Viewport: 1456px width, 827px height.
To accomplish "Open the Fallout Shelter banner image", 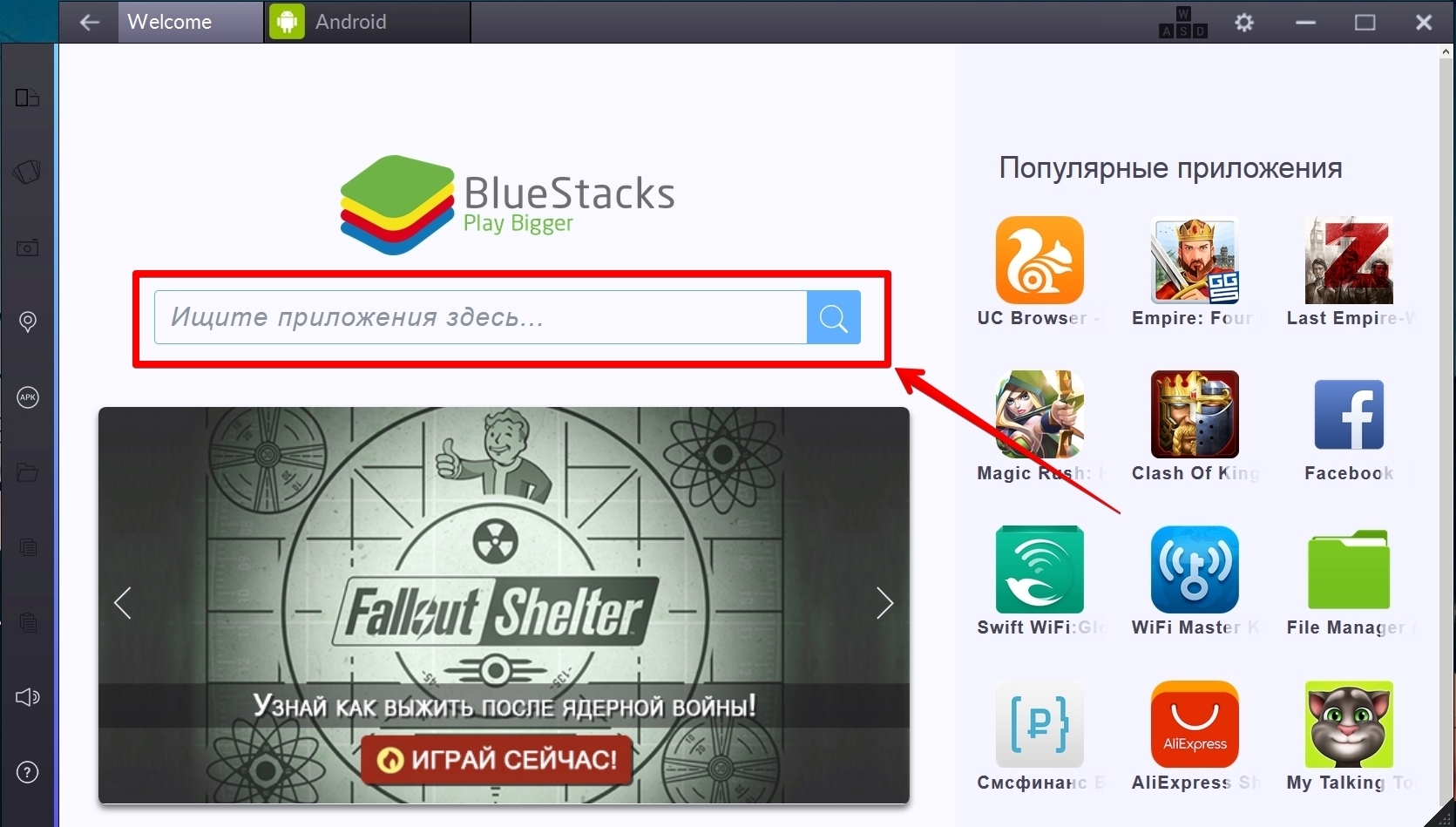I will [x=504, y=606].
